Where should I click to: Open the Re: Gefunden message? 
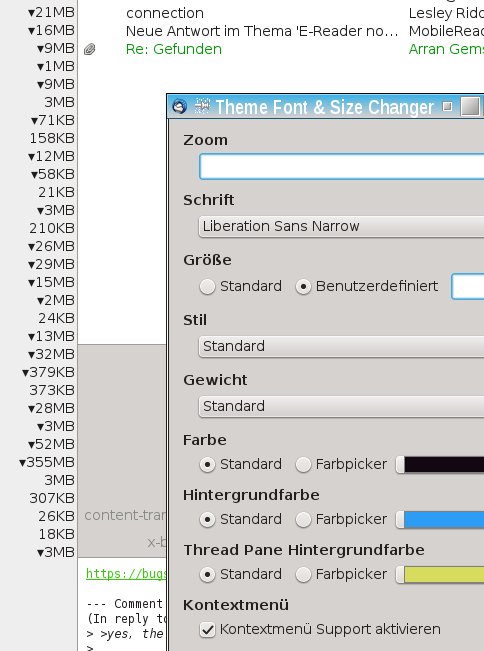pyautogui.click(x=174, y=49)
